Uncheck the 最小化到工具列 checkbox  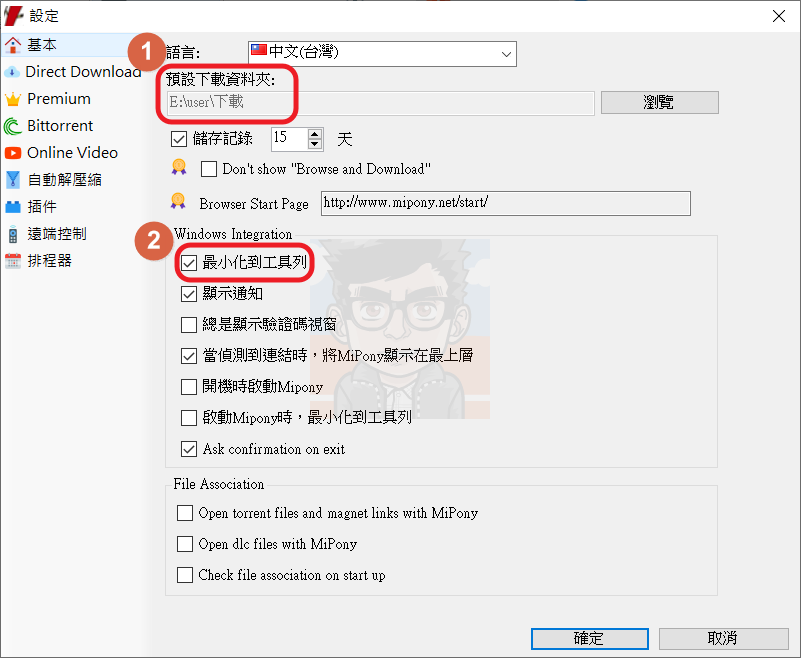(x=189, y=263)
